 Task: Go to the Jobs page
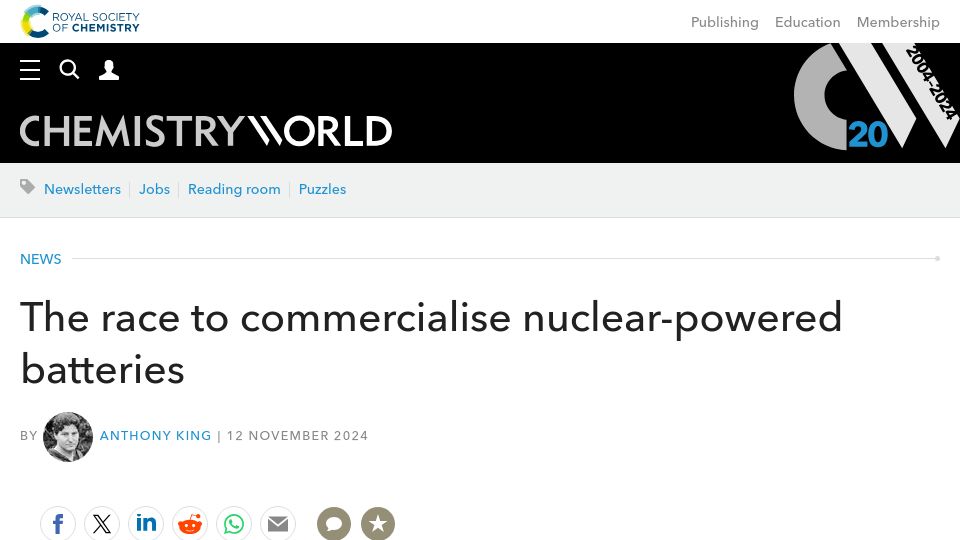(x=154, y=189)
